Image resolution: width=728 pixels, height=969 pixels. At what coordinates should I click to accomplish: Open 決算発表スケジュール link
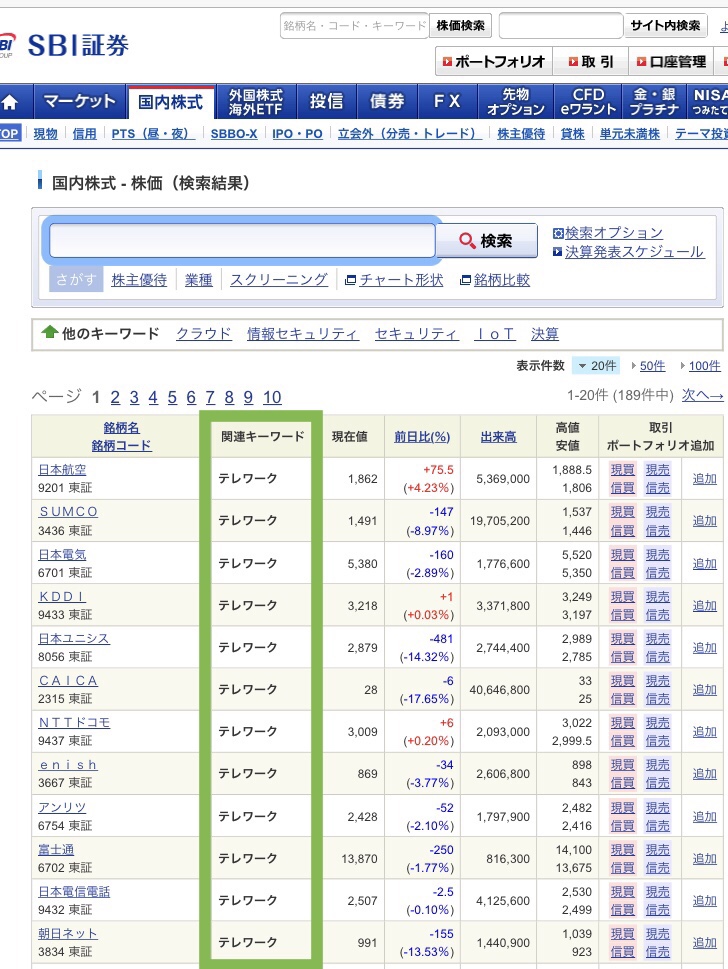634,252
